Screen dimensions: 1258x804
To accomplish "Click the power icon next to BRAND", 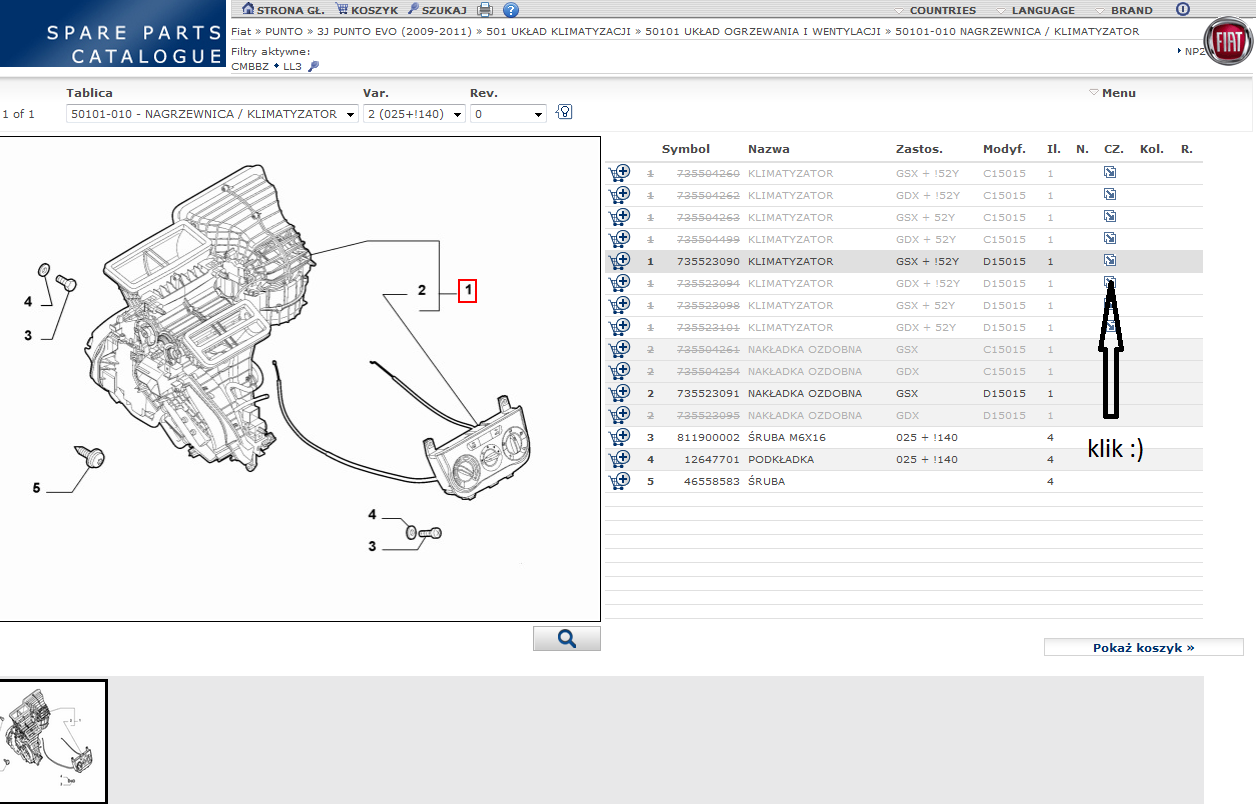I will click(x=1183, y=10).
